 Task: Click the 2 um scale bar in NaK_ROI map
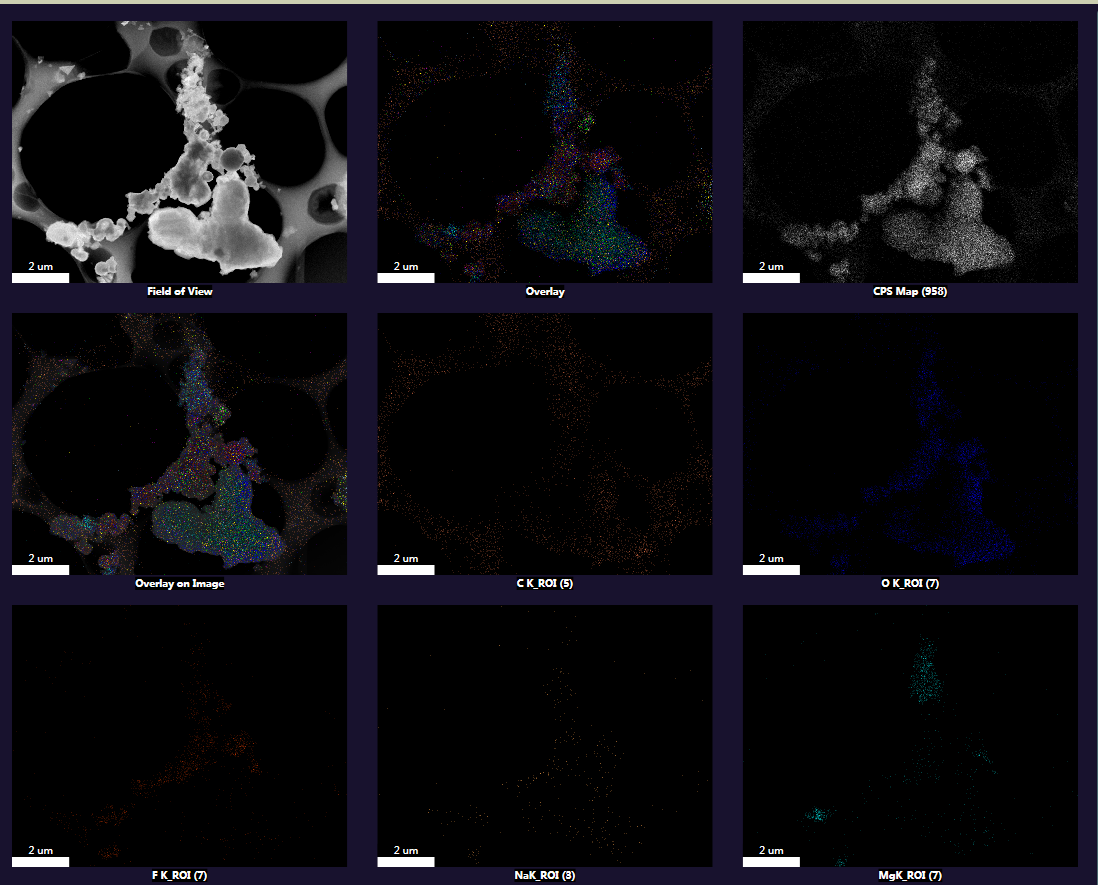[x=406, y=862]
